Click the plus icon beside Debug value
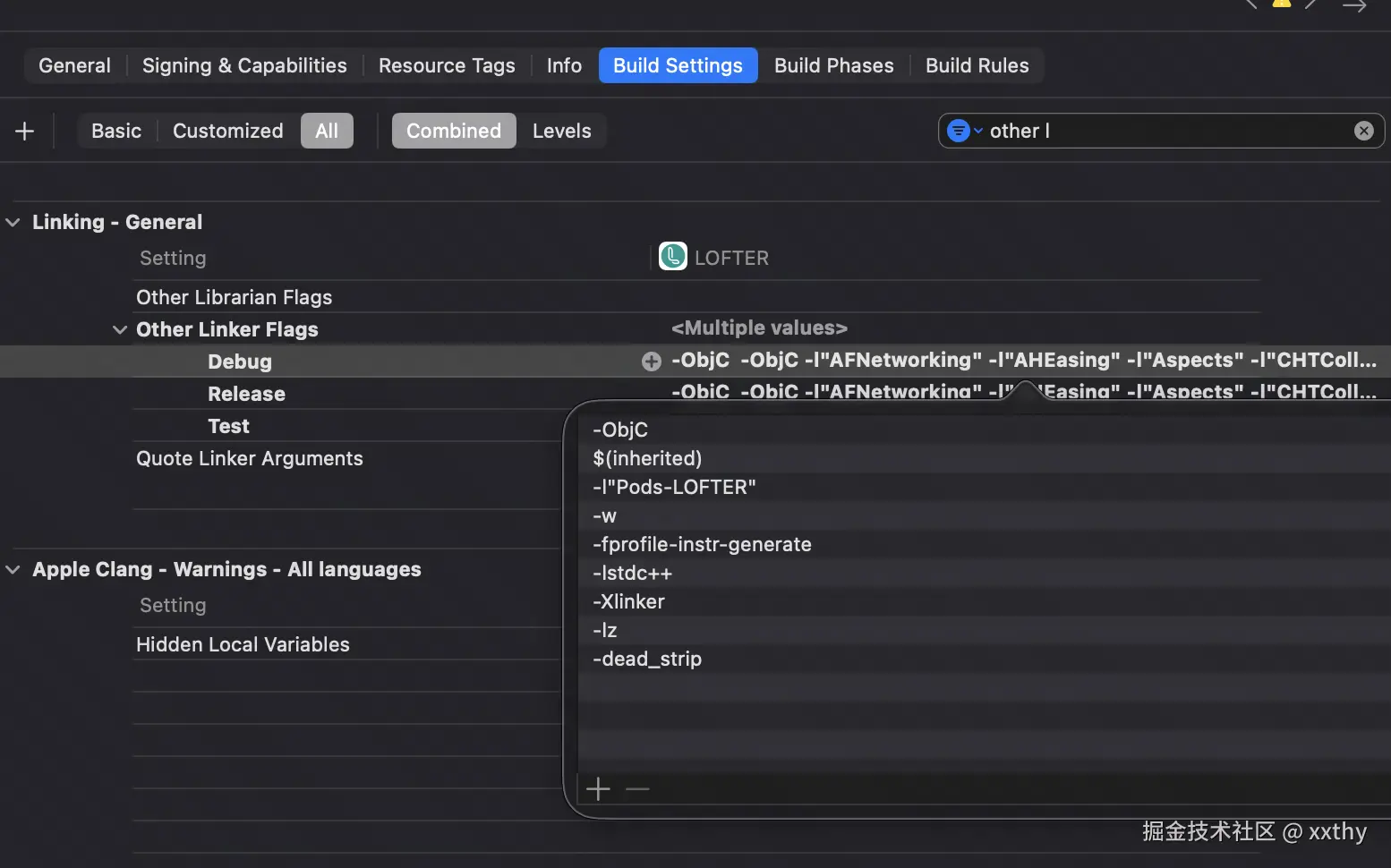1391x868 pixels. [652, 362]
